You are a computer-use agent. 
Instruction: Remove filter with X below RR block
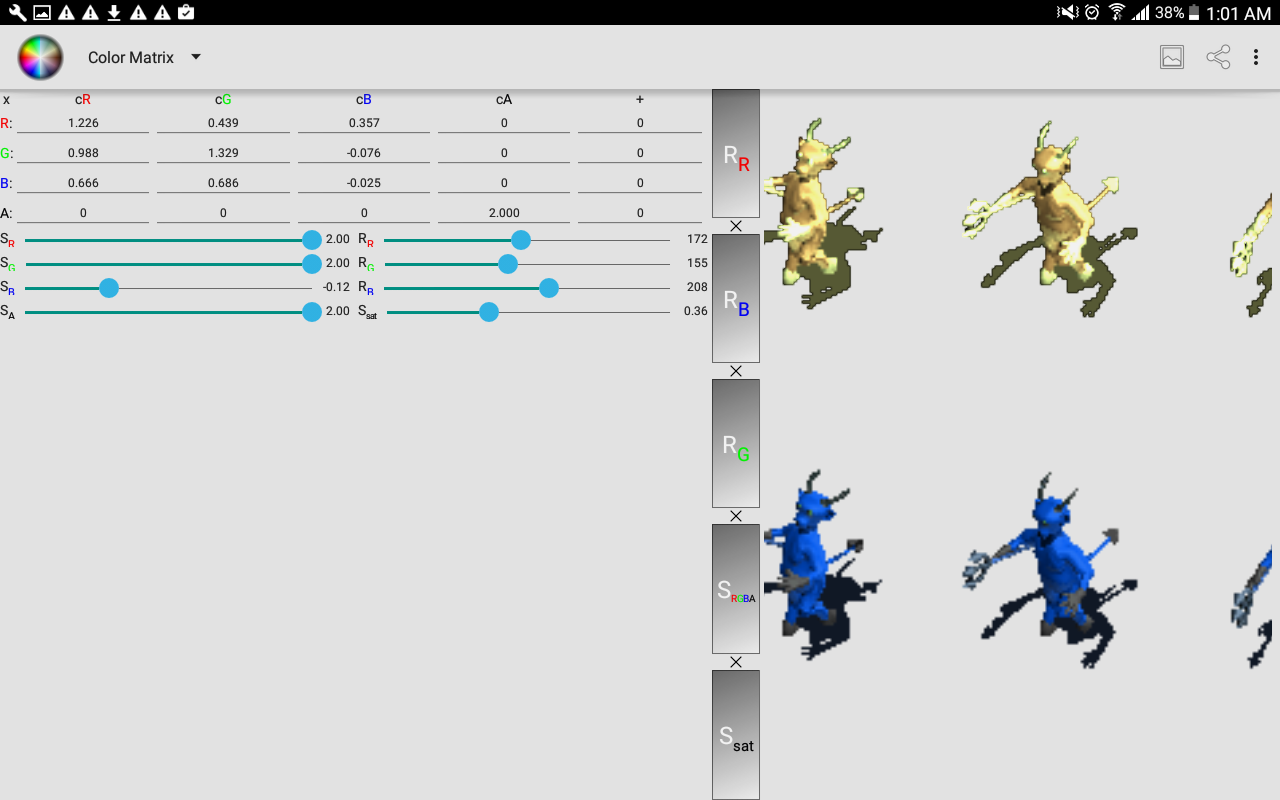(x=736, y=226)
